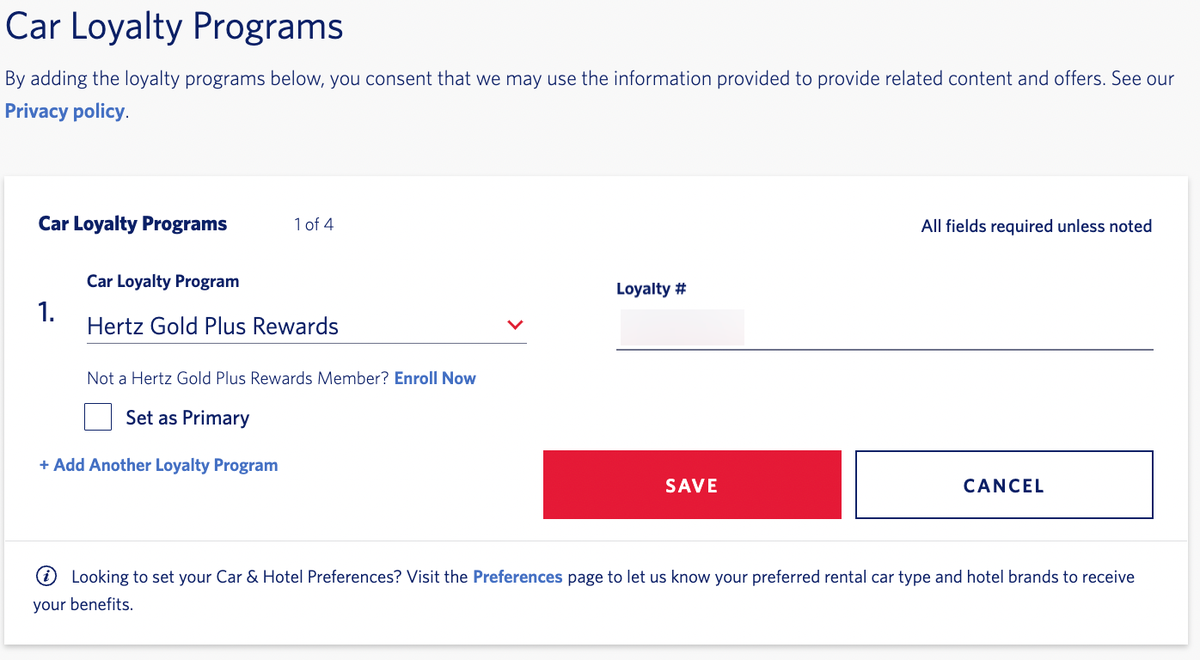
Task: Enable primary status for the Hertz program
Action: tap(98, 417)
